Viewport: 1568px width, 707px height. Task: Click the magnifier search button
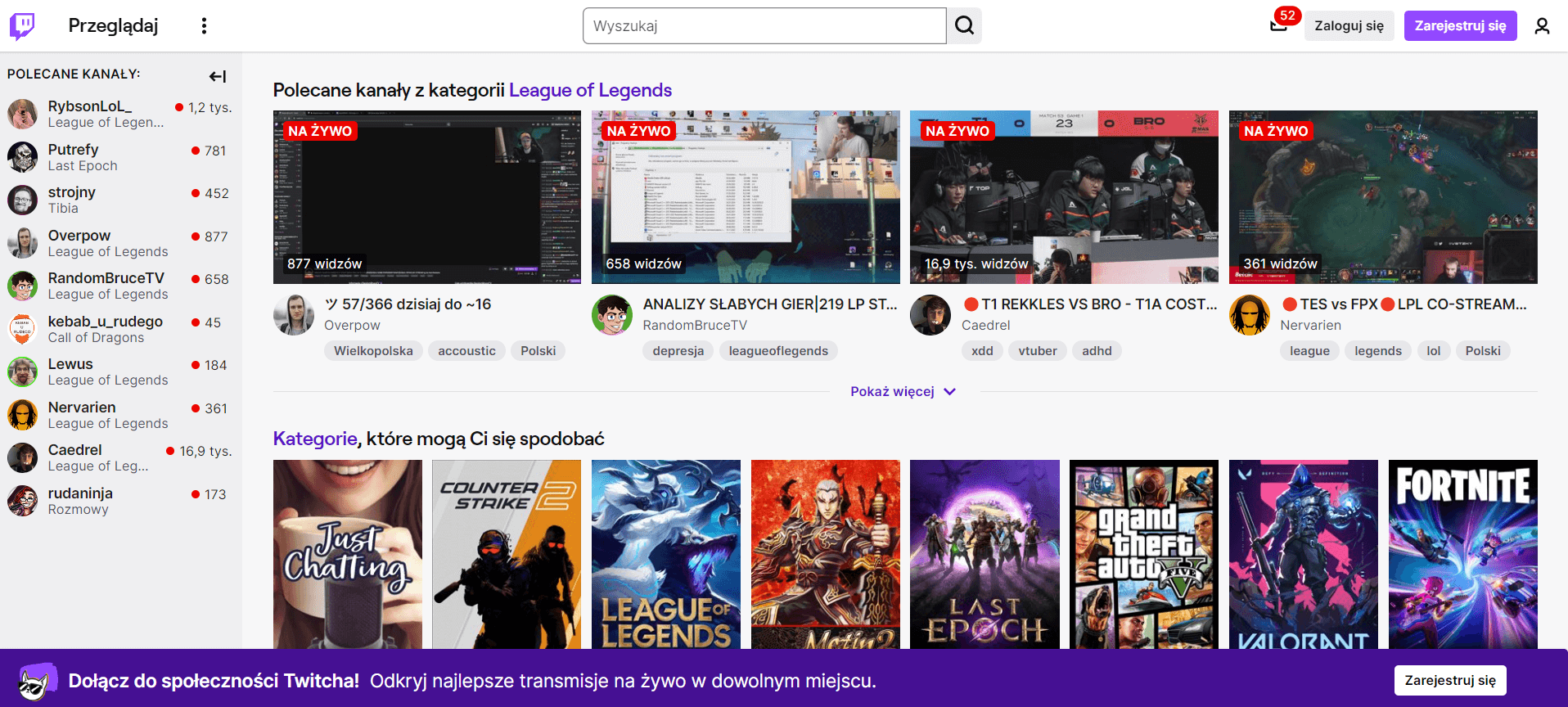[965, 25]
